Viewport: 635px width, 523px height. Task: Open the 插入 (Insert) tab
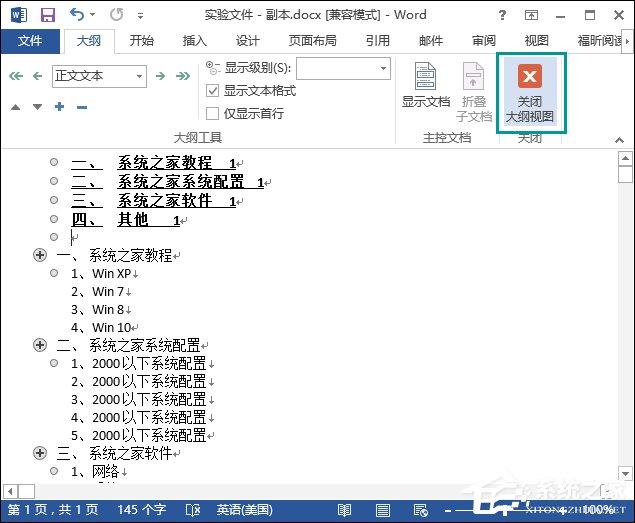(194, 41)
